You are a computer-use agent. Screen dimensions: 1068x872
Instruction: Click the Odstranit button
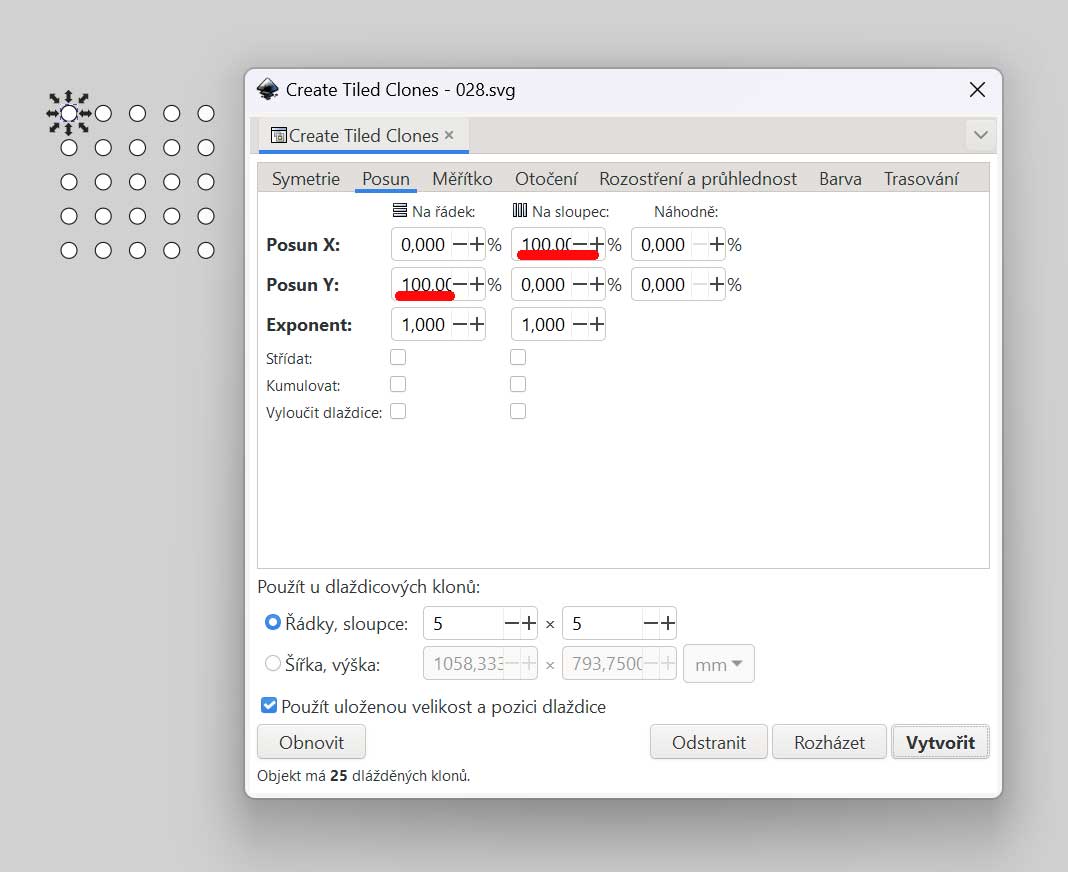pyautogui.click(x=708, y=743)
